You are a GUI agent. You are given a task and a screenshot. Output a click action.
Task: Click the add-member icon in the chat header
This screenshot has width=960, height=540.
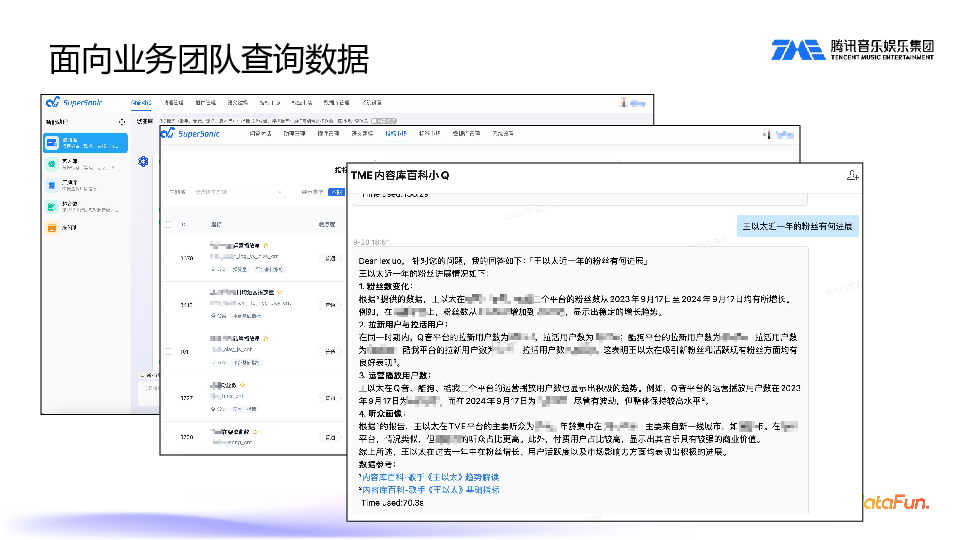(x=852, y=175)
